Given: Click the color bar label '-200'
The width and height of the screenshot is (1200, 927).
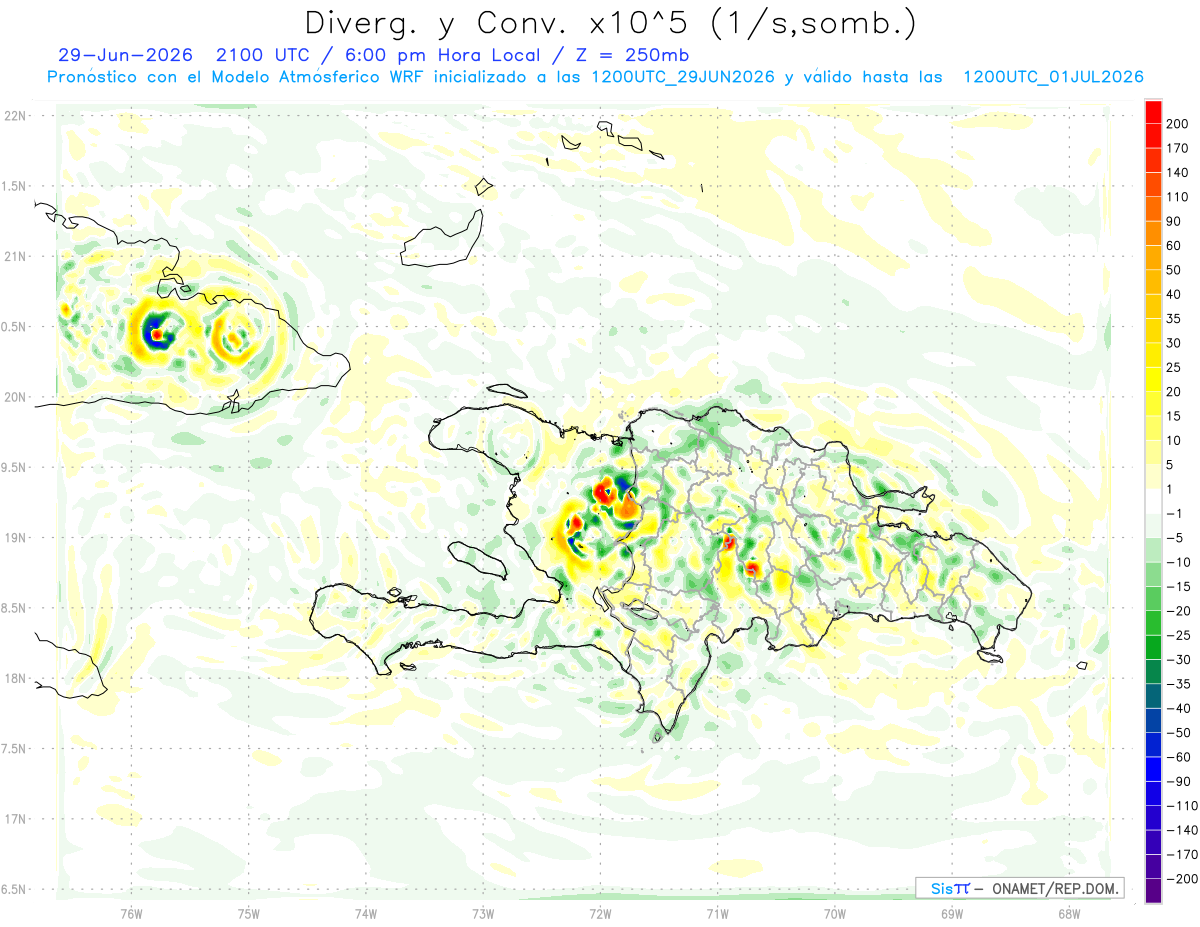Looking at the screenshot, I should pos(1181,878).
